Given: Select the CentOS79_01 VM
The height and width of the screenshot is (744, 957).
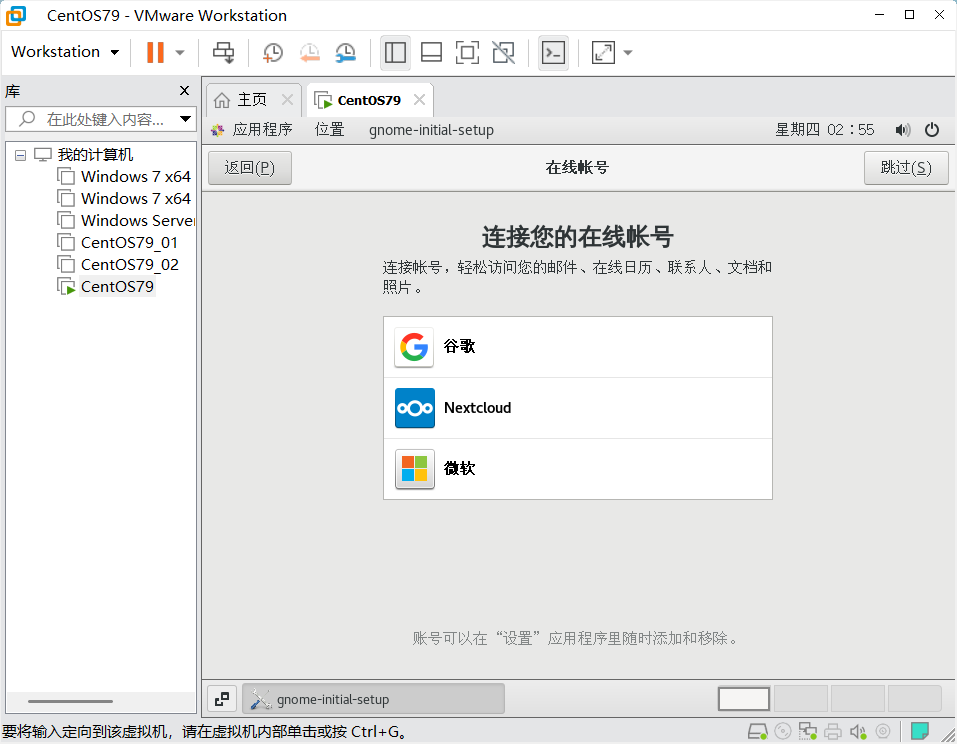Looking at the screenshot, I should [x=129, y=242].
